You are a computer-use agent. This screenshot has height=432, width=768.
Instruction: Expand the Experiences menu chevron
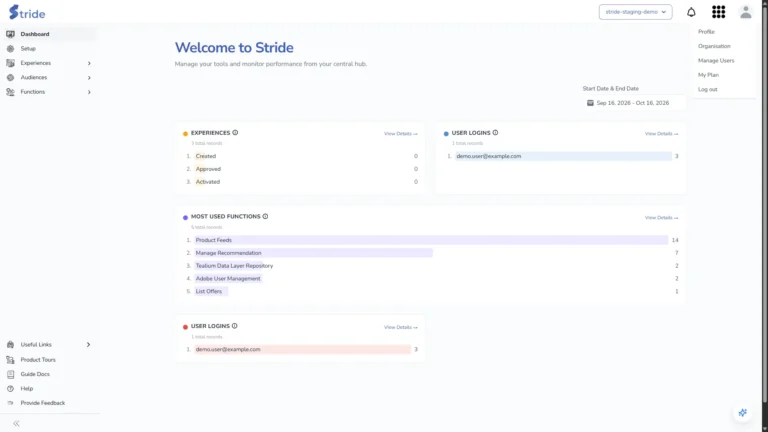click(89, 63)
